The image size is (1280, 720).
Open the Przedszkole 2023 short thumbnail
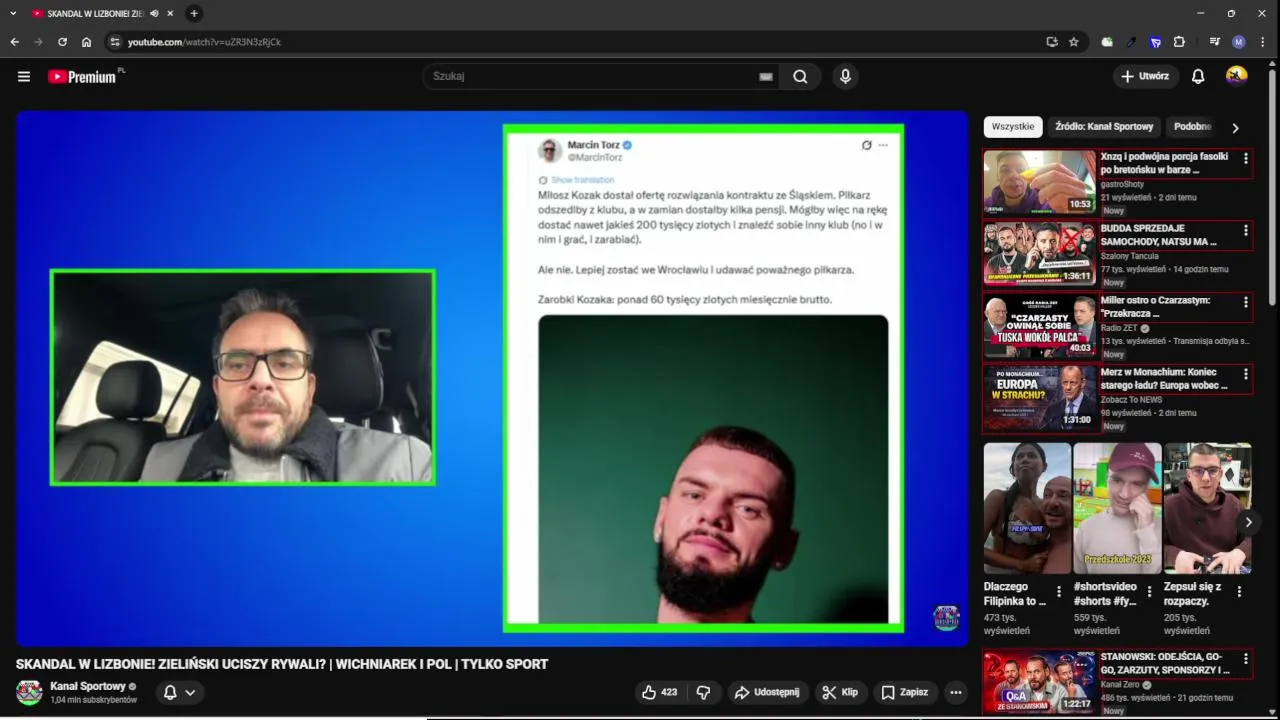1118,508
